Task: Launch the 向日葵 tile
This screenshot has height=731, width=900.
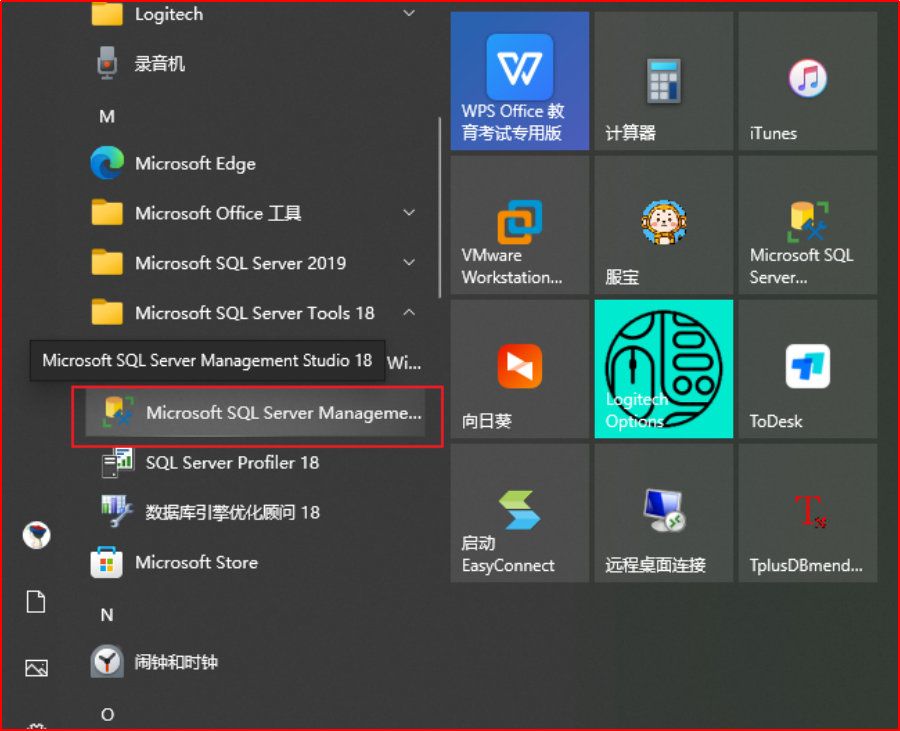Action: (x=519, y=369)
